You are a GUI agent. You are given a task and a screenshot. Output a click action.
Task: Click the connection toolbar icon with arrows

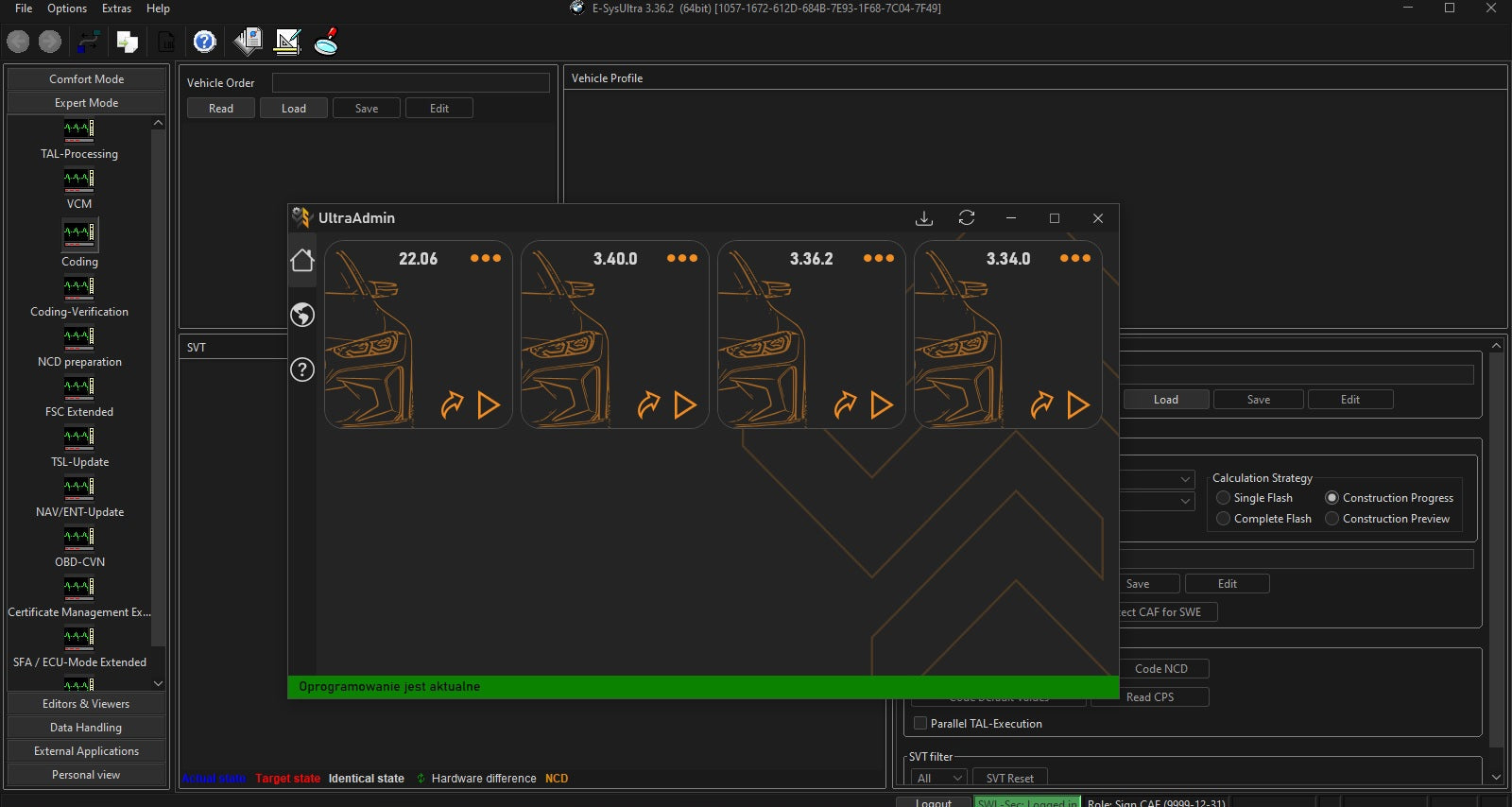coord(90,42)
